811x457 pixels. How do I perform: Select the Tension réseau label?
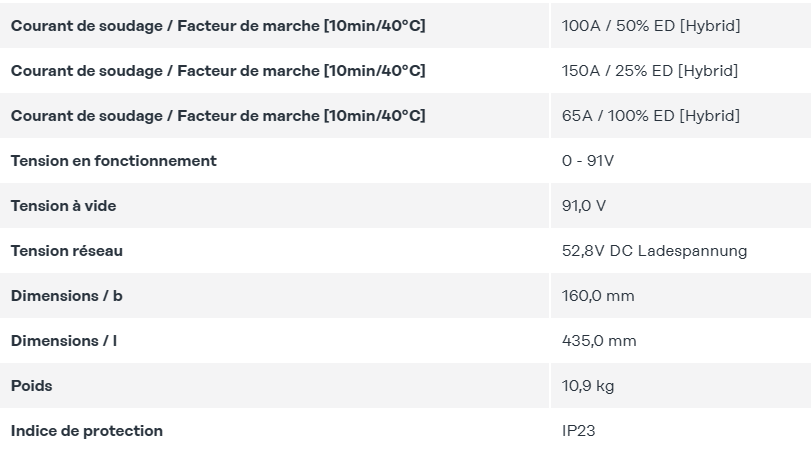(67, 251)
